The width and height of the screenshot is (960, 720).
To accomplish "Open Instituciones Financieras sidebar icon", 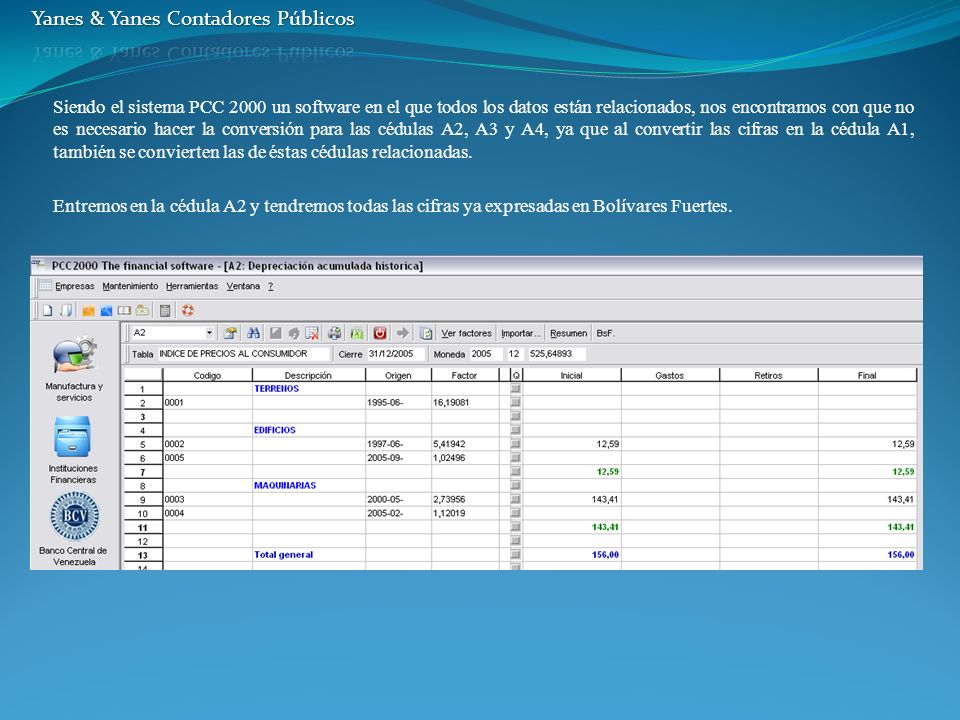I will tap(73, 437).
